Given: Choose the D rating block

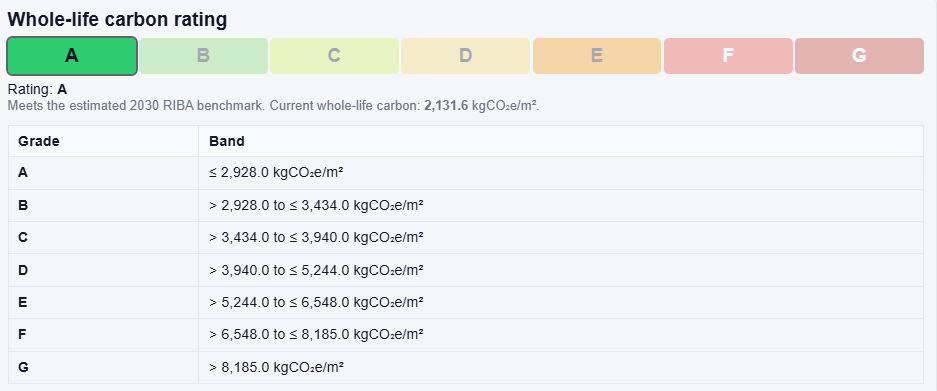Looking at the screenshot, I should [x=466, y=56].
